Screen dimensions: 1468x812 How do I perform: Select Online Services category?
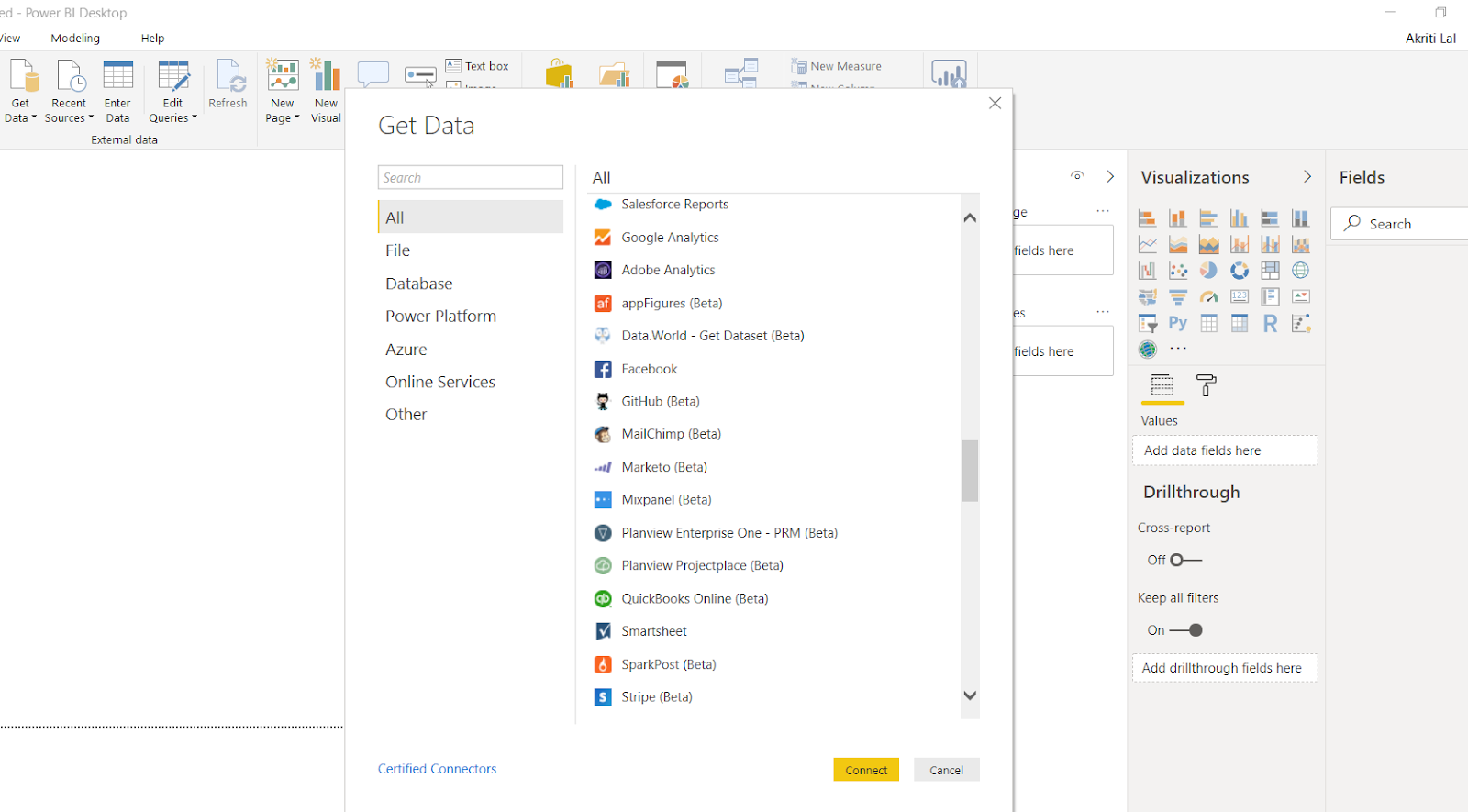pos(440,382)
